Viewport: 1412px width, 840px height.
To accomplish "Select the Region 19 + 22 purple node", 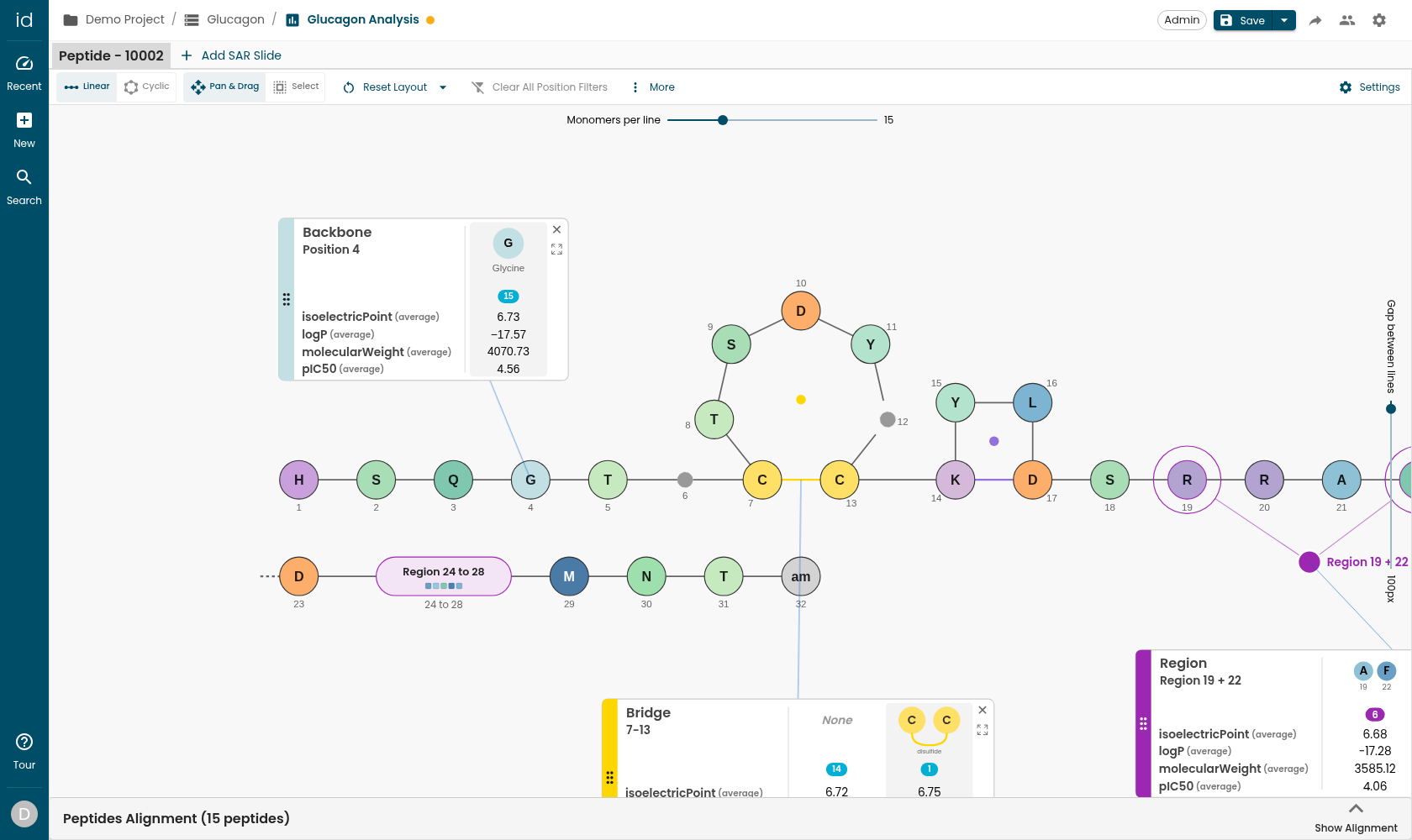I will 1309,562.
